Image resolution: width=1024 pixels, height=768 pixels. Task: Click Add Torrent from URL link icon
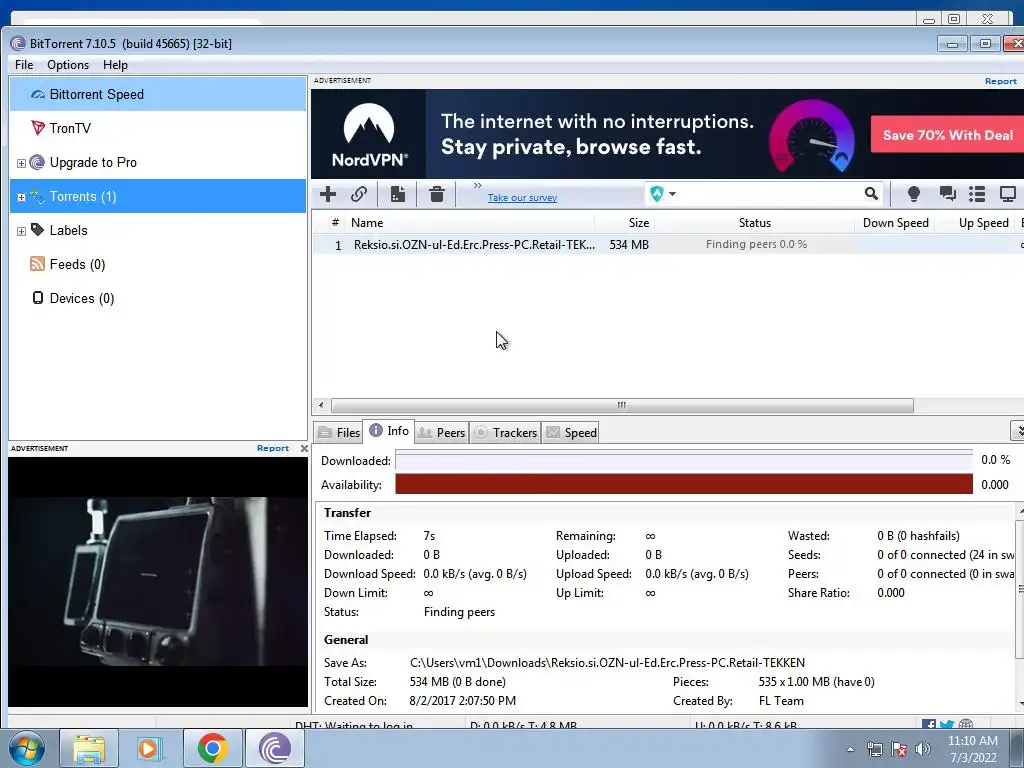[359, 194]
